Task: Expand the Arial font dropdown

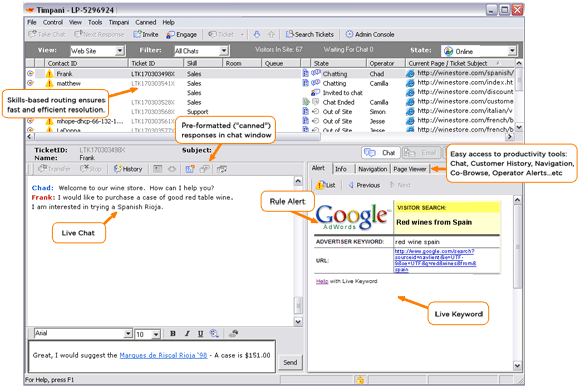Action: point(128,333)
